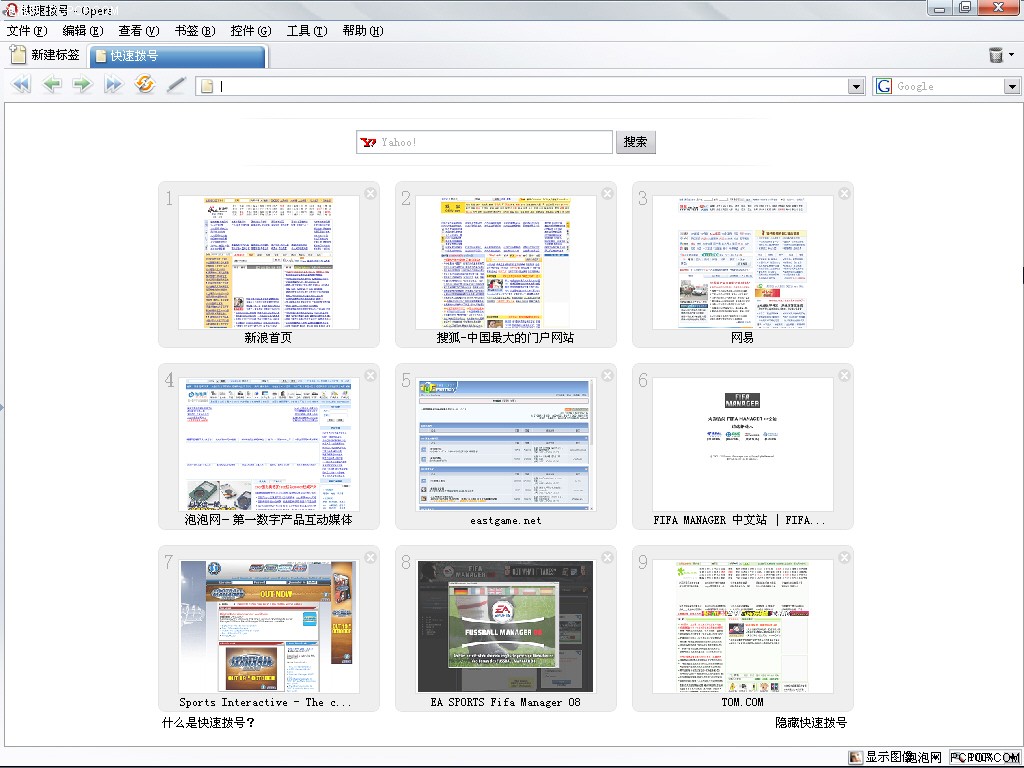Go forward with the green right arrow
The height and width of the screenshot is (768, 1024).
pos(82,84)
